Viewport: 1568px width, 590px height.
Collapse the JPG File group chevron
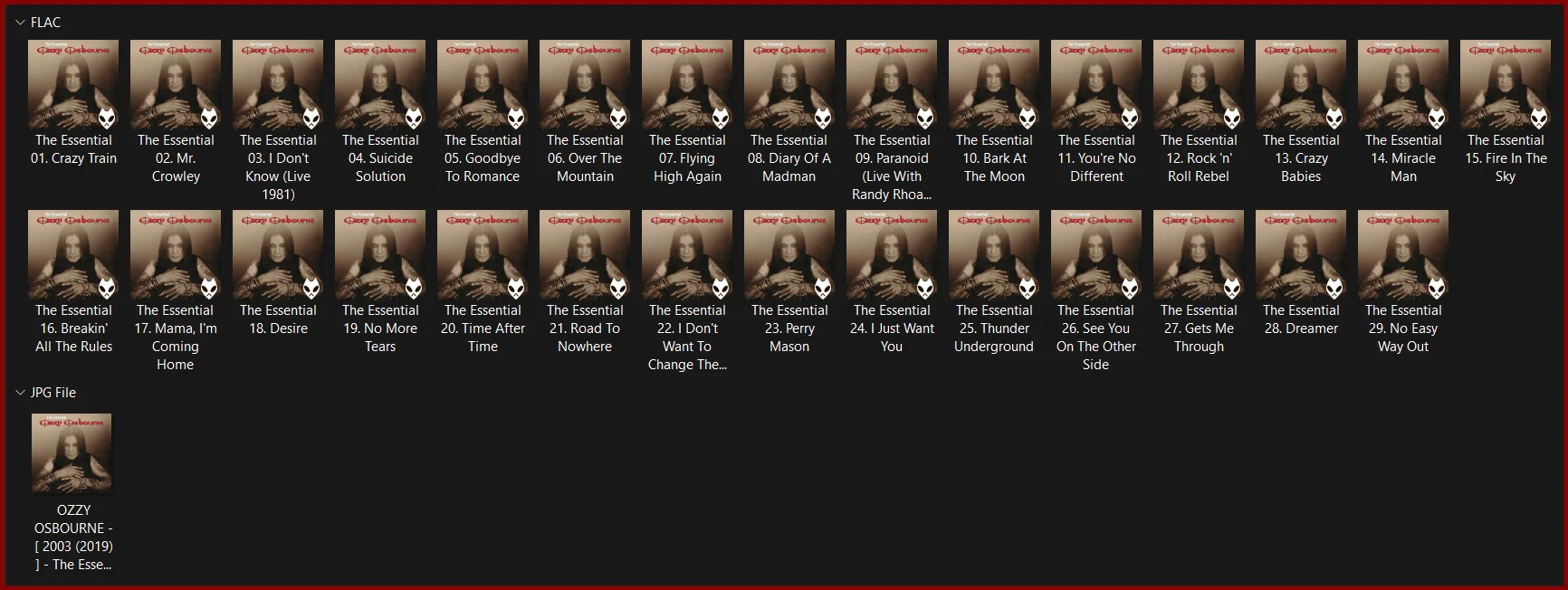[x=20, y=393]
